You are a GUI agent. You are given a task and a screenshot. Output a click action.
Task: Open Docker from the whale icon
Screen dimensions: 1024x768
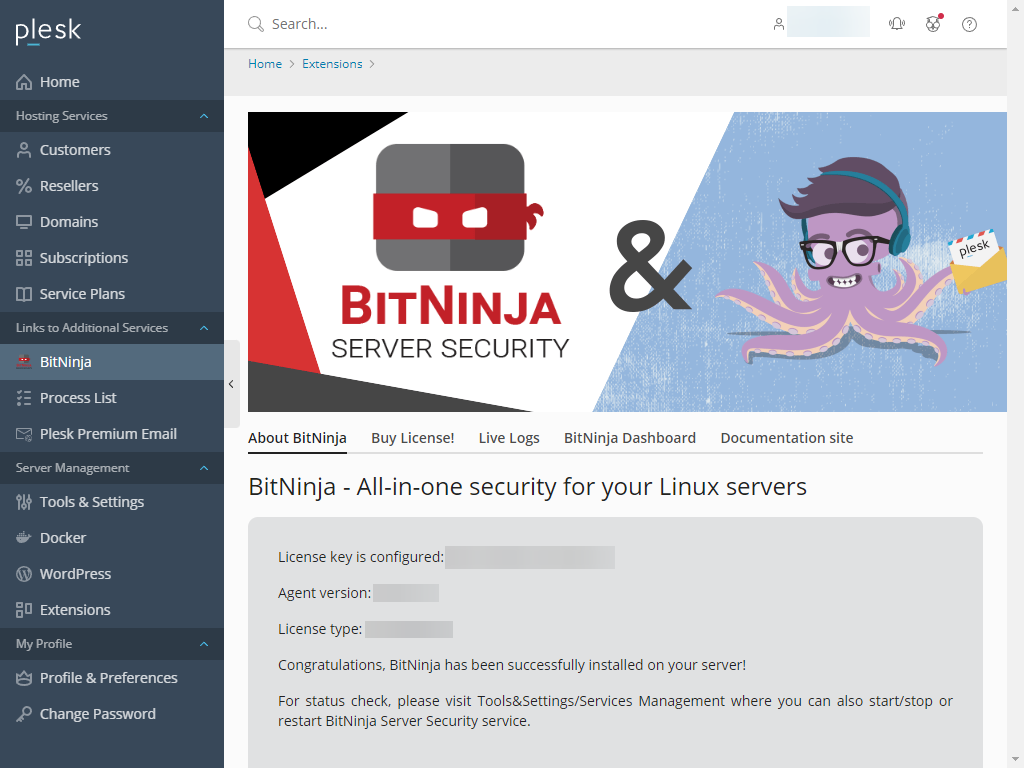pos(21,537)
